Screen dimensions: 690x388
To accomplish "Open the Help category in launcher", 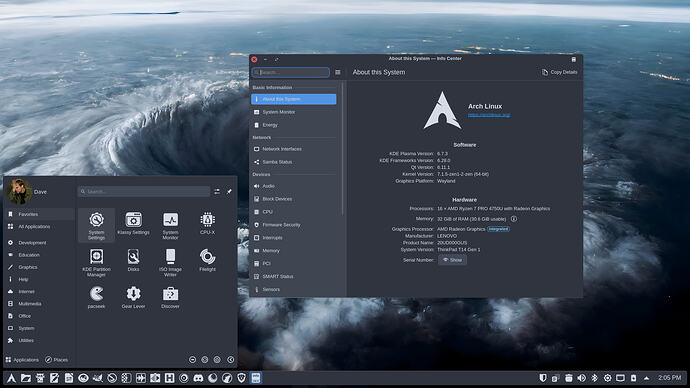I will click(40, 279).
